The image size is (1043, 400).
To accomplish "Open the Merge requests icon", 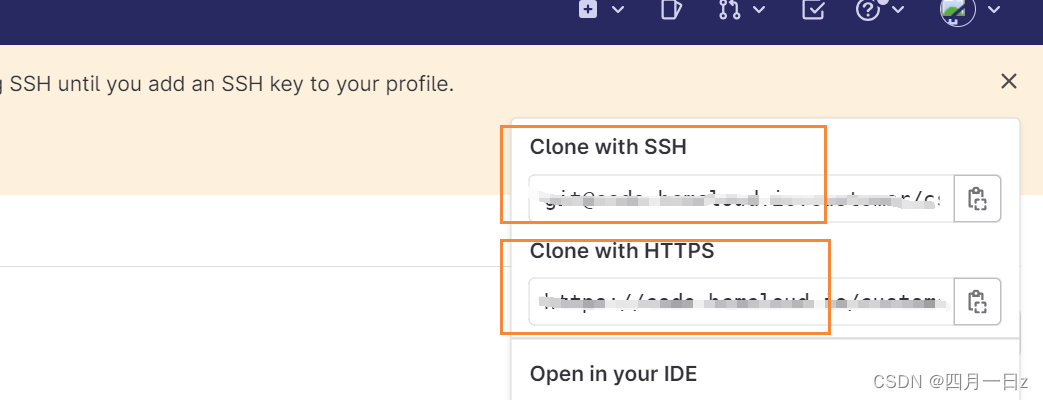I will pyautogui.click(x=731, y=10).
